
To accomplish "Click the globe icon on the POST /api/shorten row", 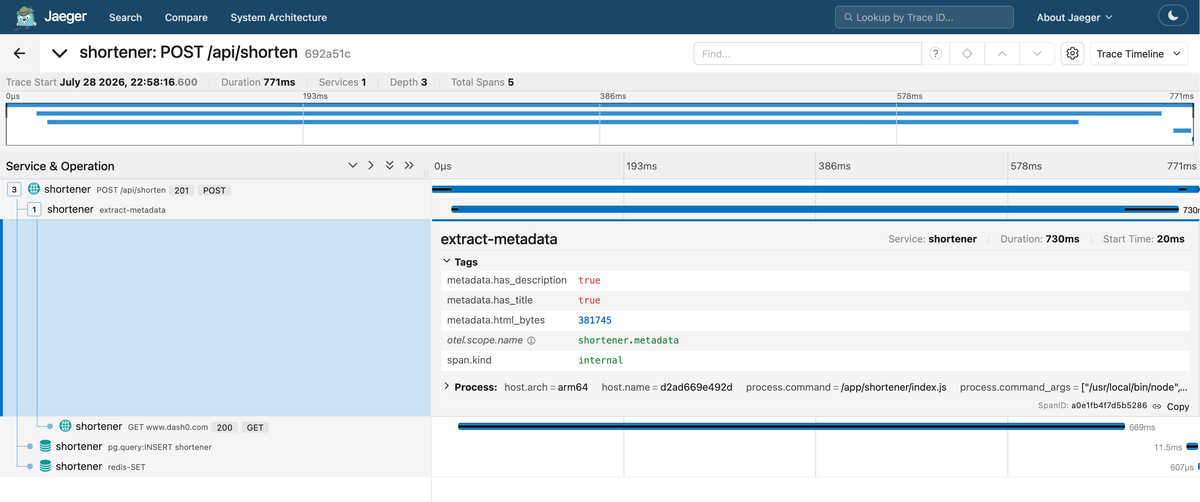I will pyautogui.click(x=34, y=189).
